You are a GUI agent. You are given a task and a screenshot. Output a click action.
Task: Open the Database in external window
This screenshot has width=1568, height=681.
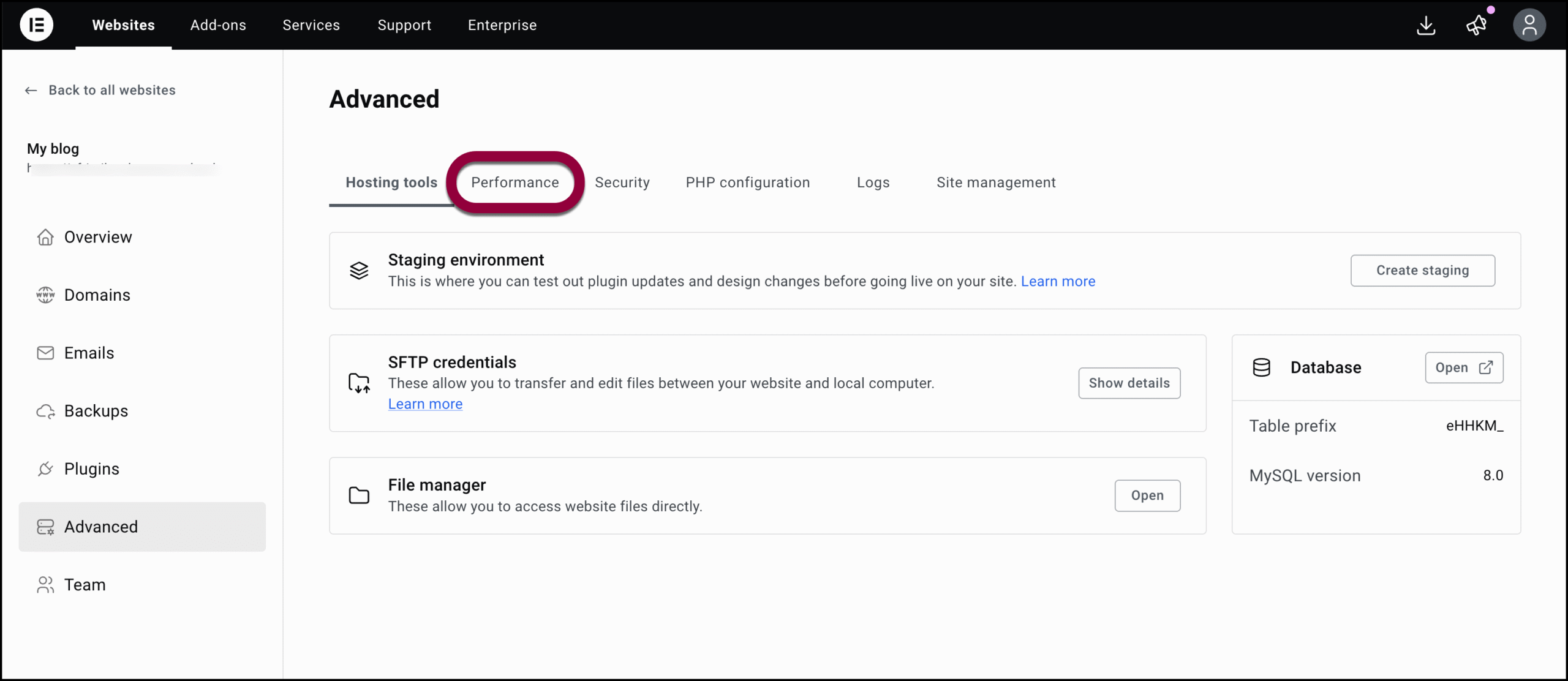pos(1464,367)
